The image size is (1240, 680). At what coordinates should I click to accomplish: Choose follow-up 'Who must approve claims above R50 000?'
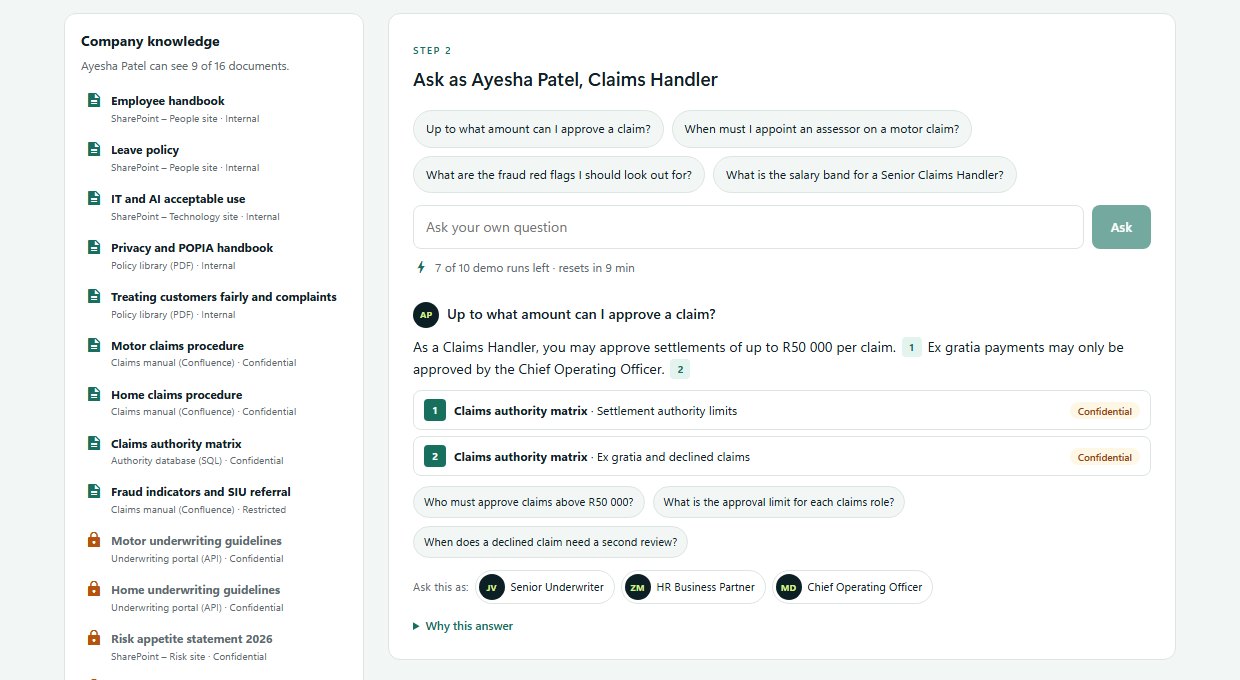click(529, 502)
